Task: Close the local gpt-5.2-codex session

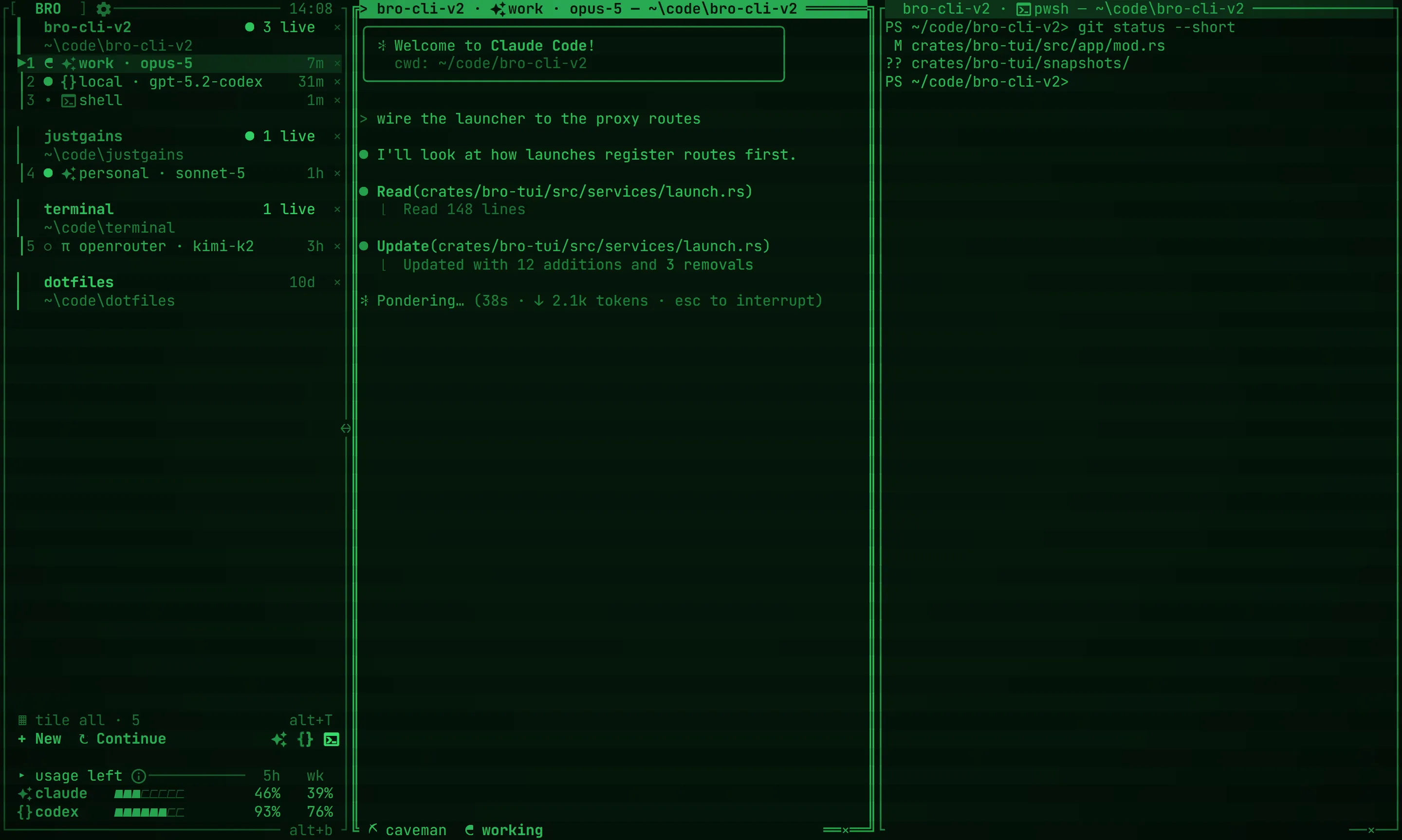Action: point(337,82)
